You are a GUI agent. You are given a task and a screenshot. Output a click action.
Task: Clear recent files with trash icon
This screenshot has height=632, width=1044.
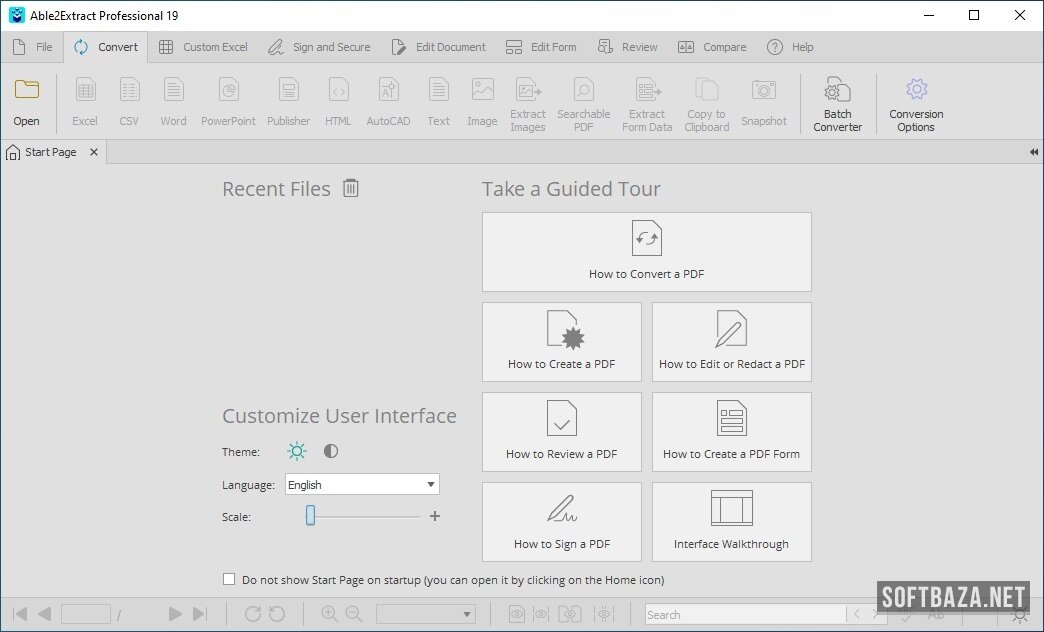click(351, 188)
